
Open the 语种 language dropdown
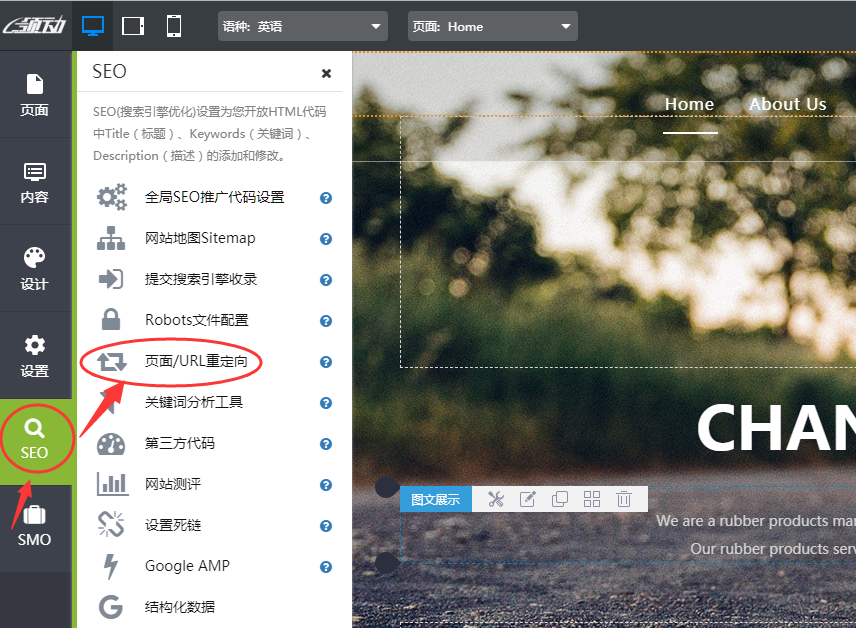[x=302, y=27]
